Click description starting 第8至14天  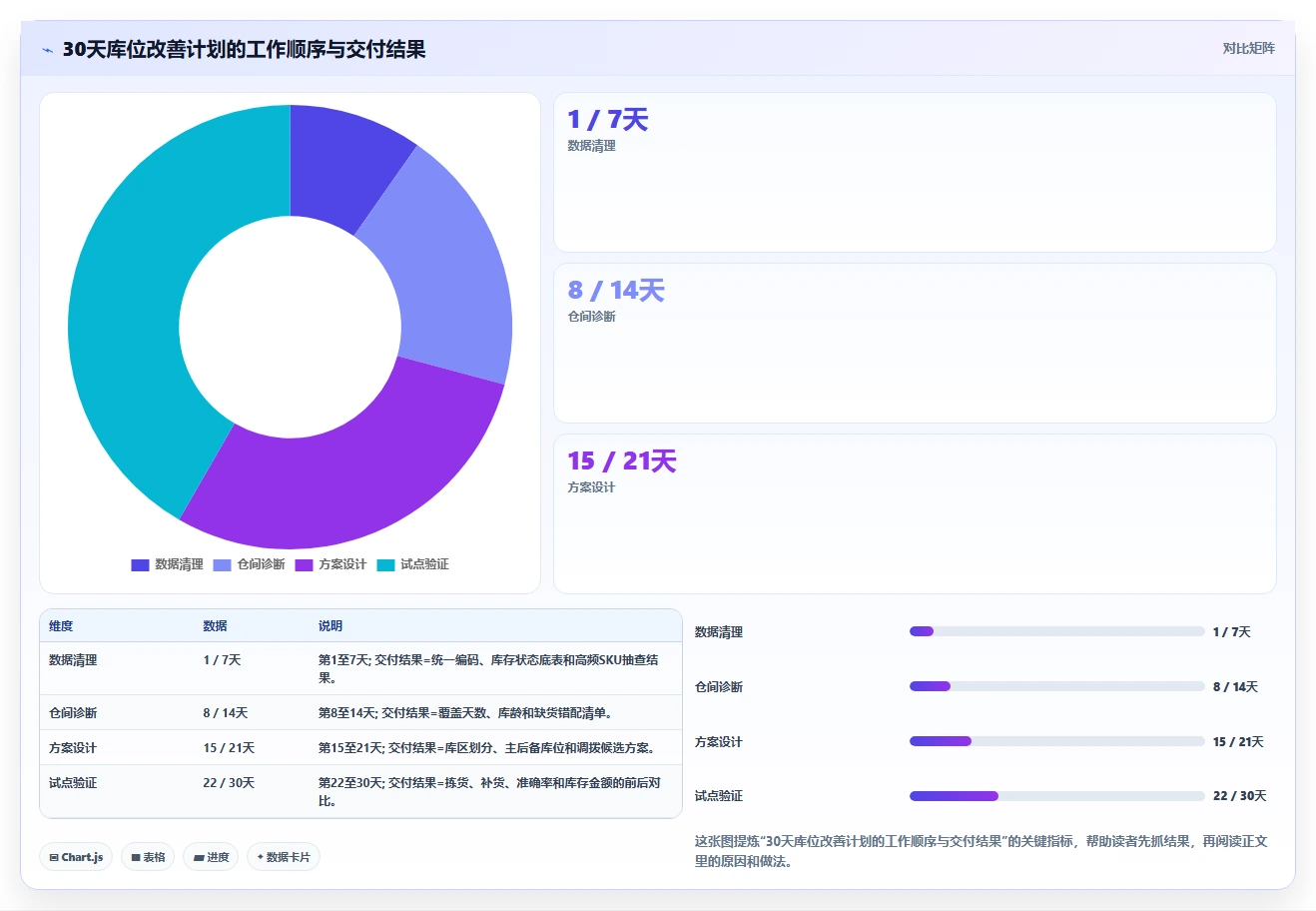[x=465, y=713]
